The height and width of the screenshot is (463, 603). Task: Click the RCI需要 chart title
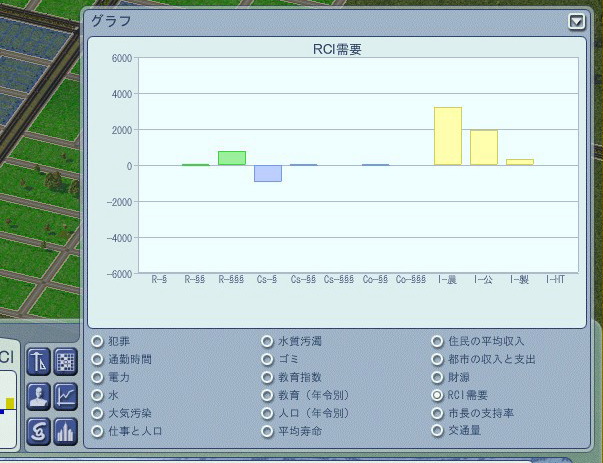pos(337,49)
